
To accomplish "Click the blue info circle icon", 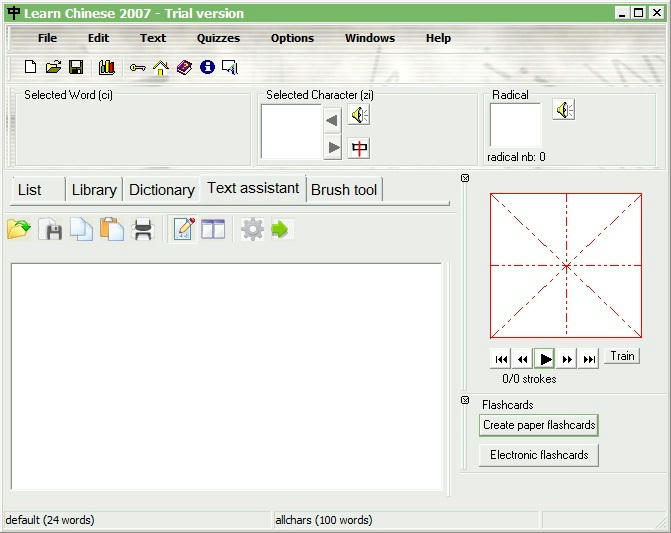I will click(x=207, y=67).
